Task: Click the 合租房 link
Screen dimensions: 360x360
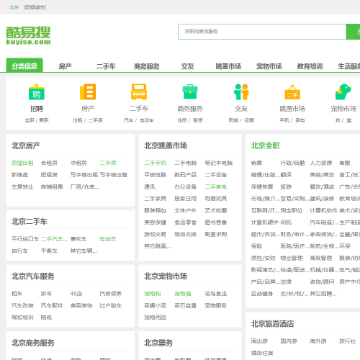Action: tap(49, 163)
